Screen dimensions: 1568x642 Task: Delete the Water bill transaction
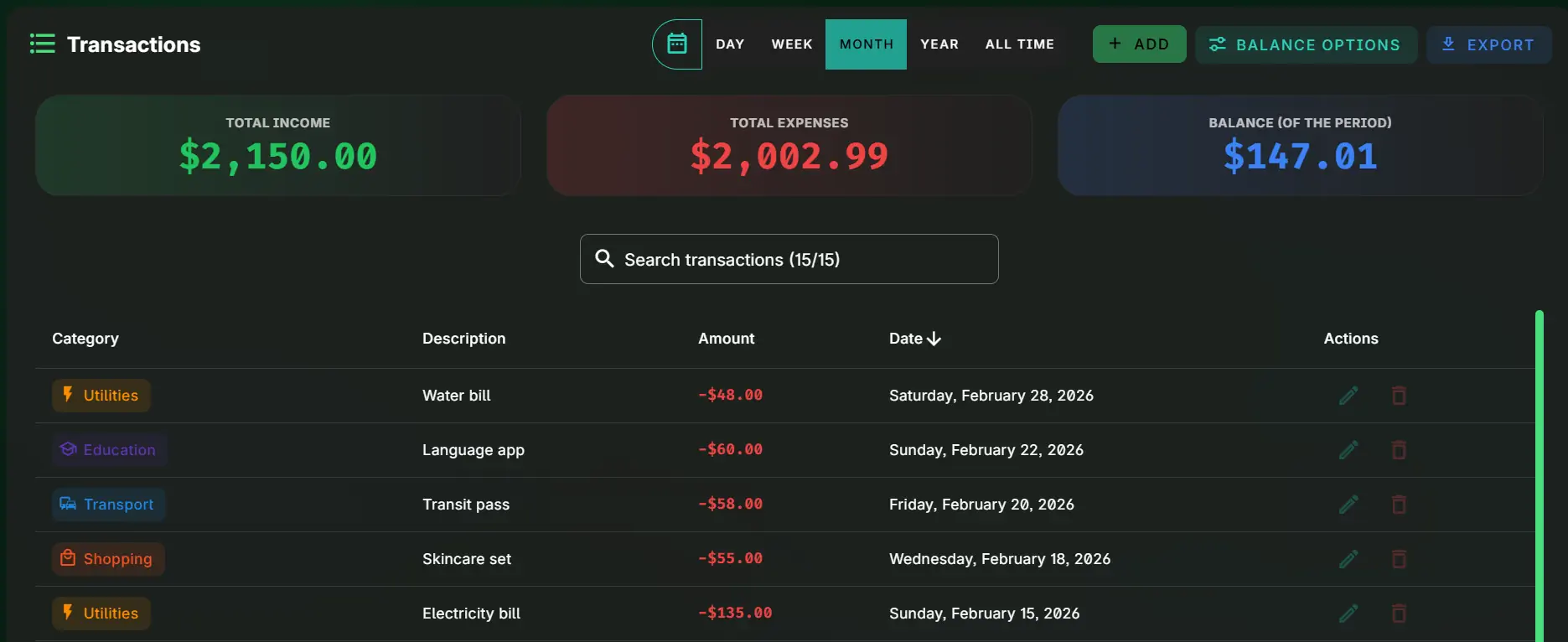1399,396
